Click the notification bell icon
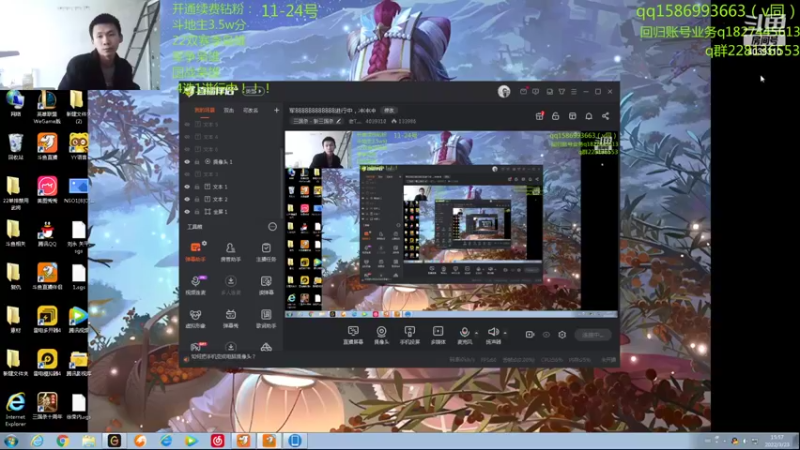This screenshot has height=450, width=800. (x=589, y=116)
